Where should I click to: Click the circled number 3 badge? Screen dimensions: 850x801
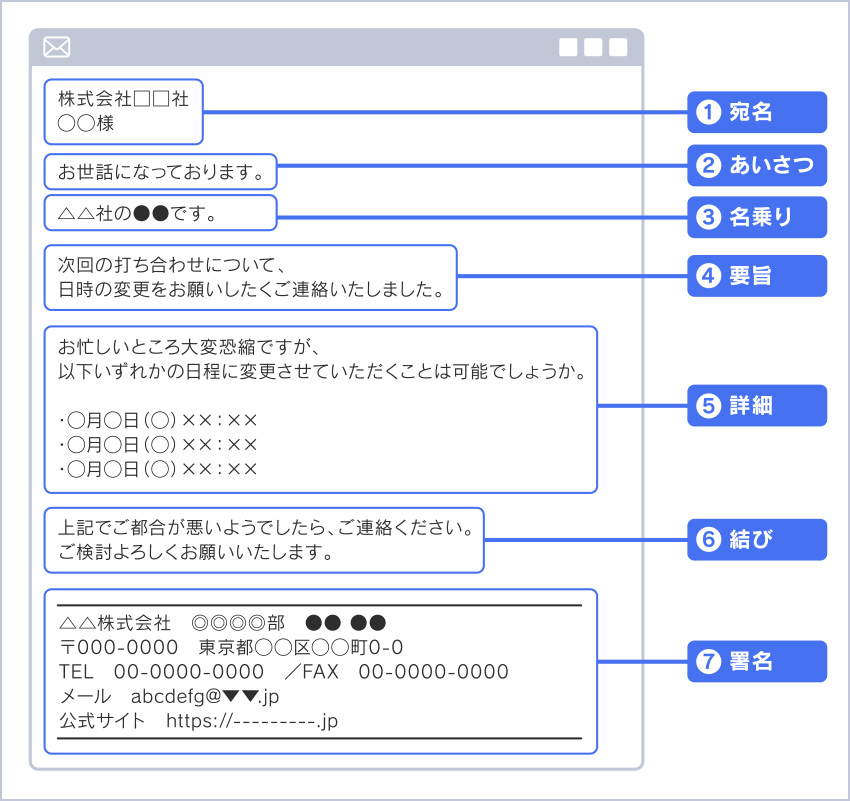point(708,218)
